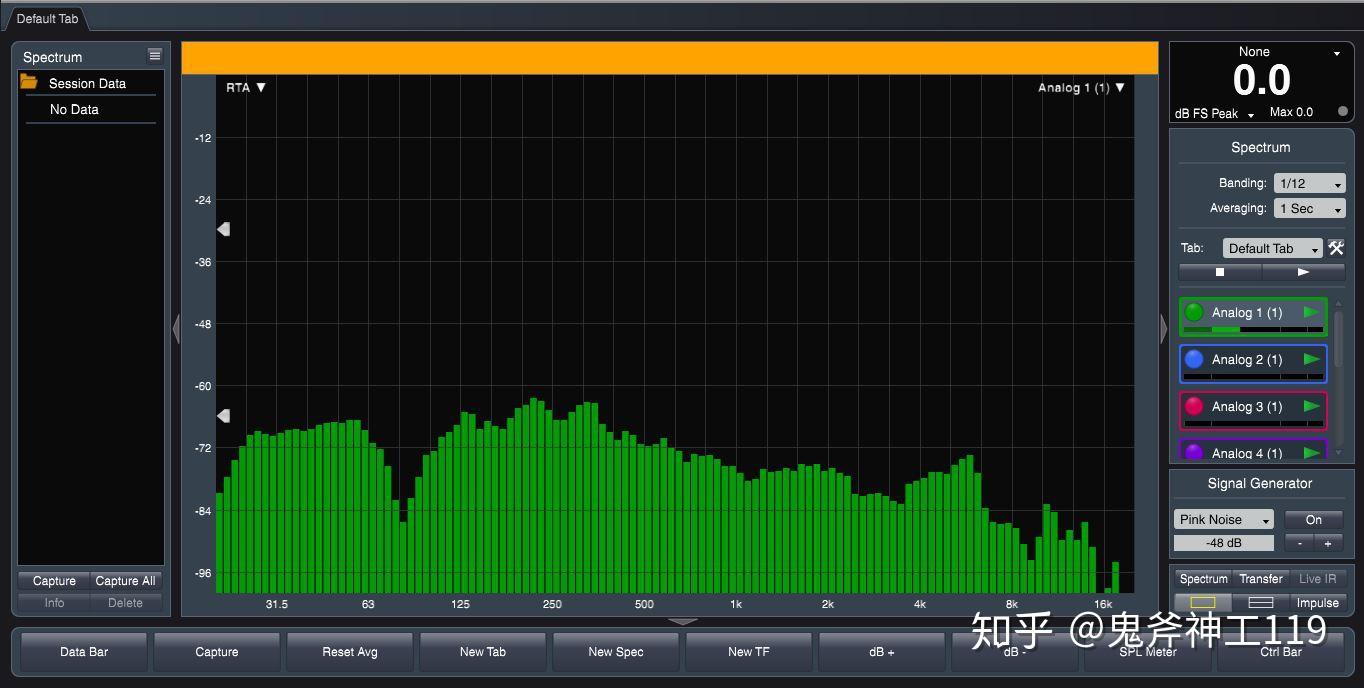Open the RTA graph type dropdown
The image size is (1364, 688).
point(246,87)
